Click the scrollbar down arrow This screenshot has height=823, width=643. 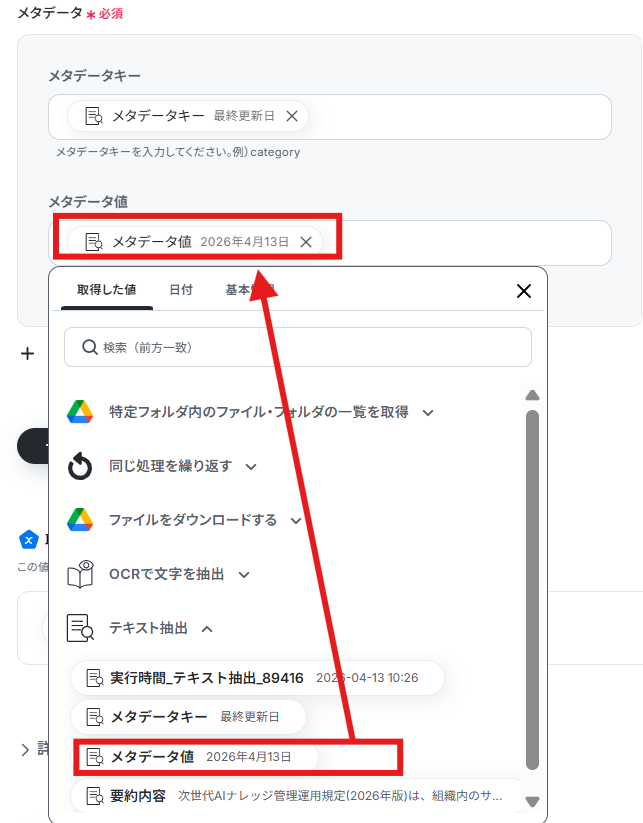pos(532,802)
